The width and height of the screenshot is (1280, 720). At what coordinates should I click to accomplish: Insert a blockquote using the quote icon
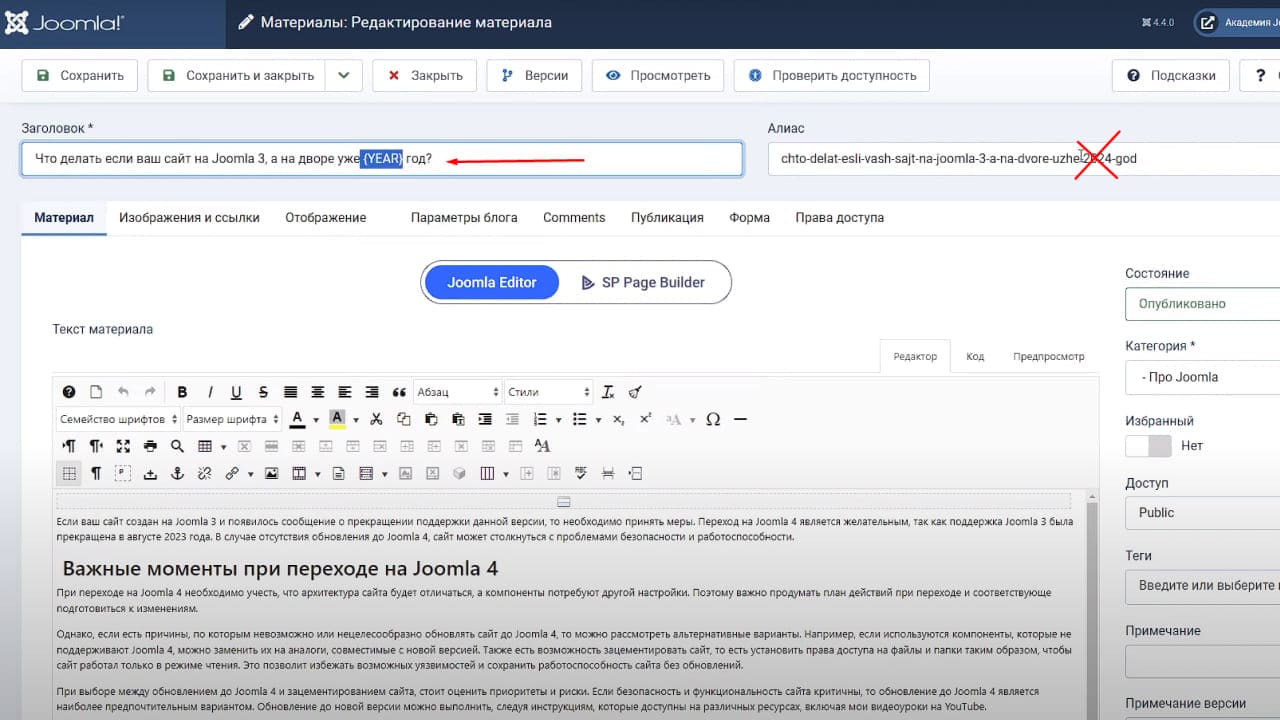click(399, 392)
